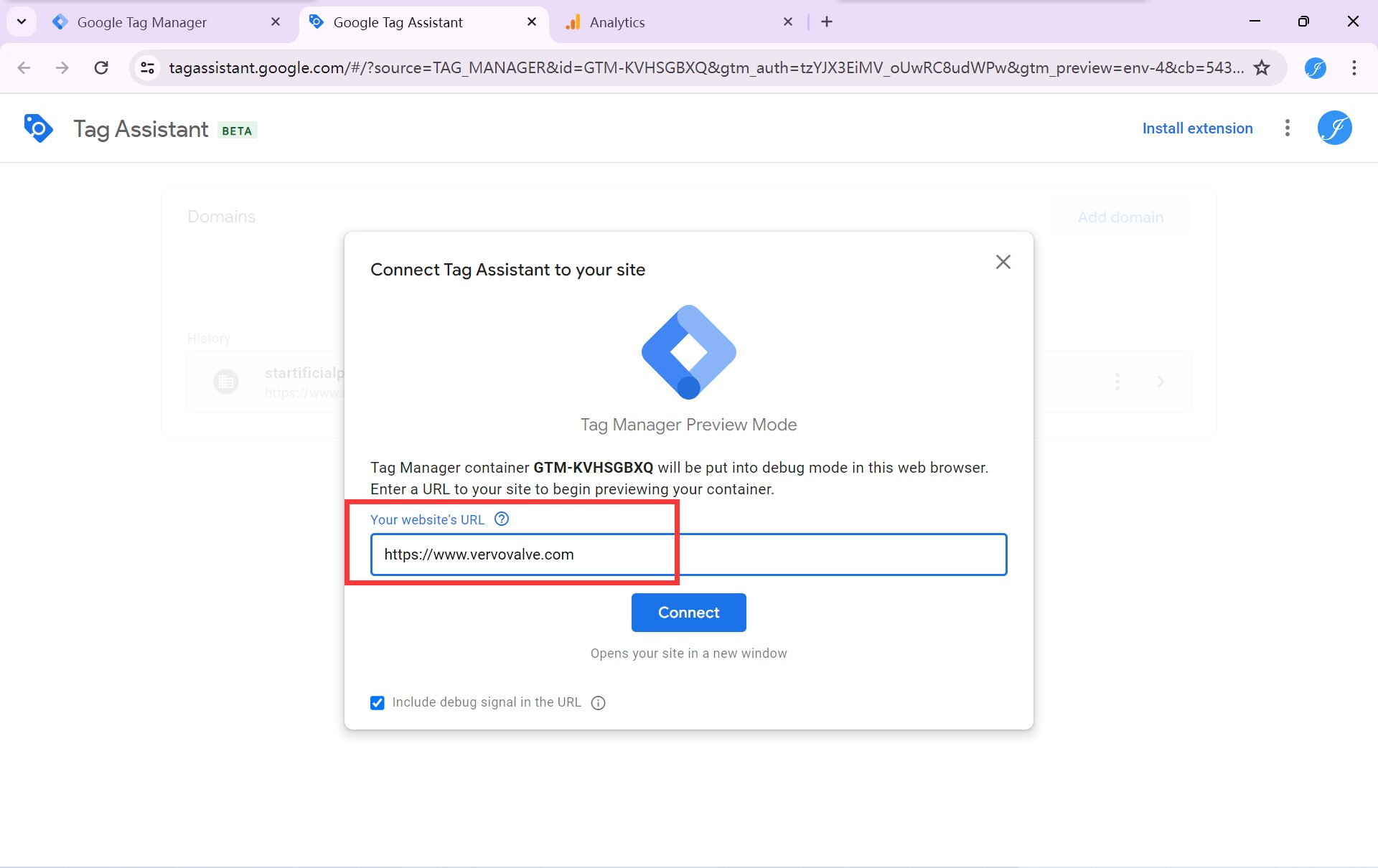1378x868 pixels.
Task: Expand the startificial history entry chevron
Action: [x=1160, y=382]
